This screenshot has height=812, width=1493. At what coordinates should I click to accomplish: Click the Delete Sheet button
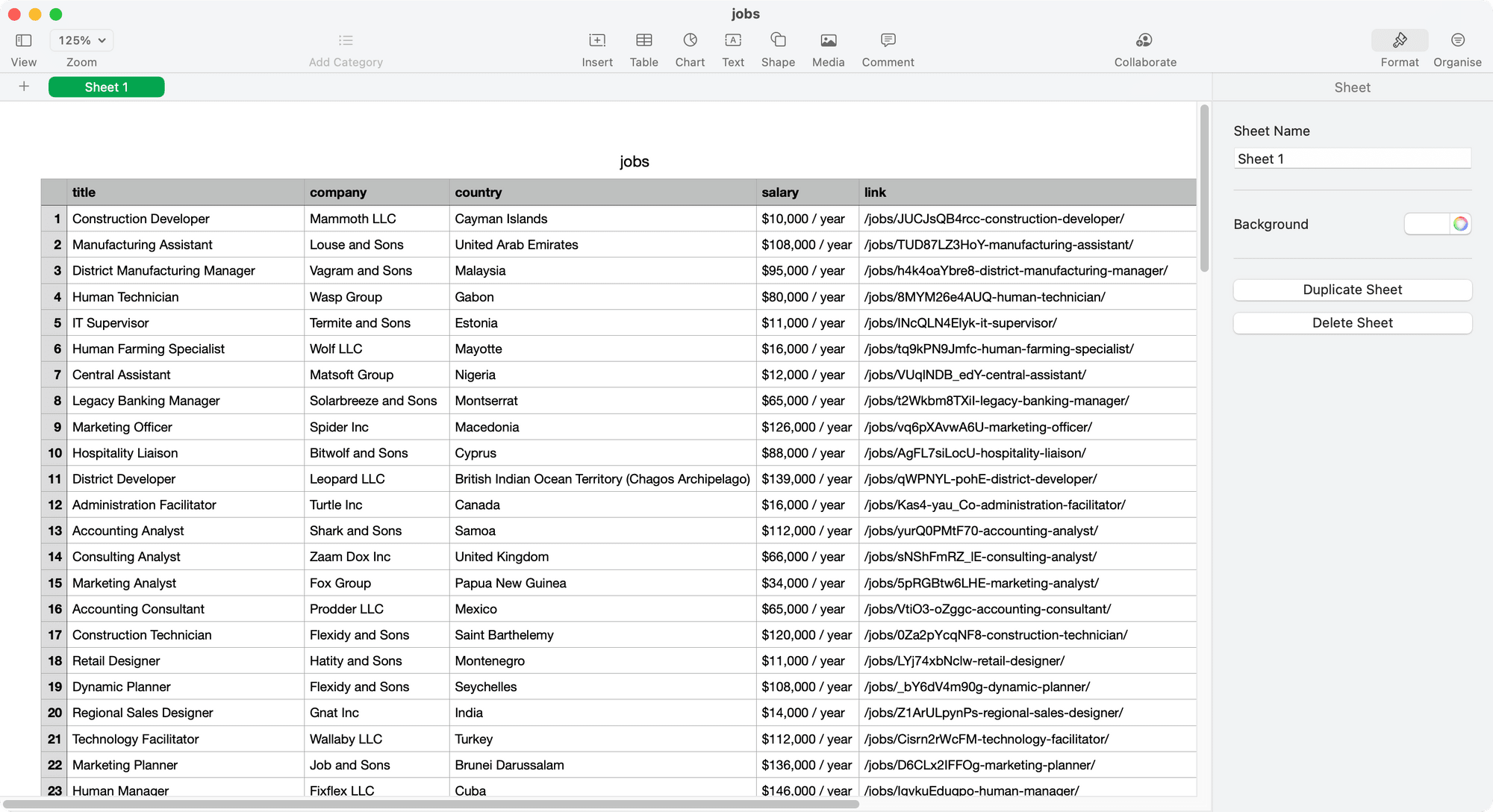pyautogui.click(x=1352, y=323)
